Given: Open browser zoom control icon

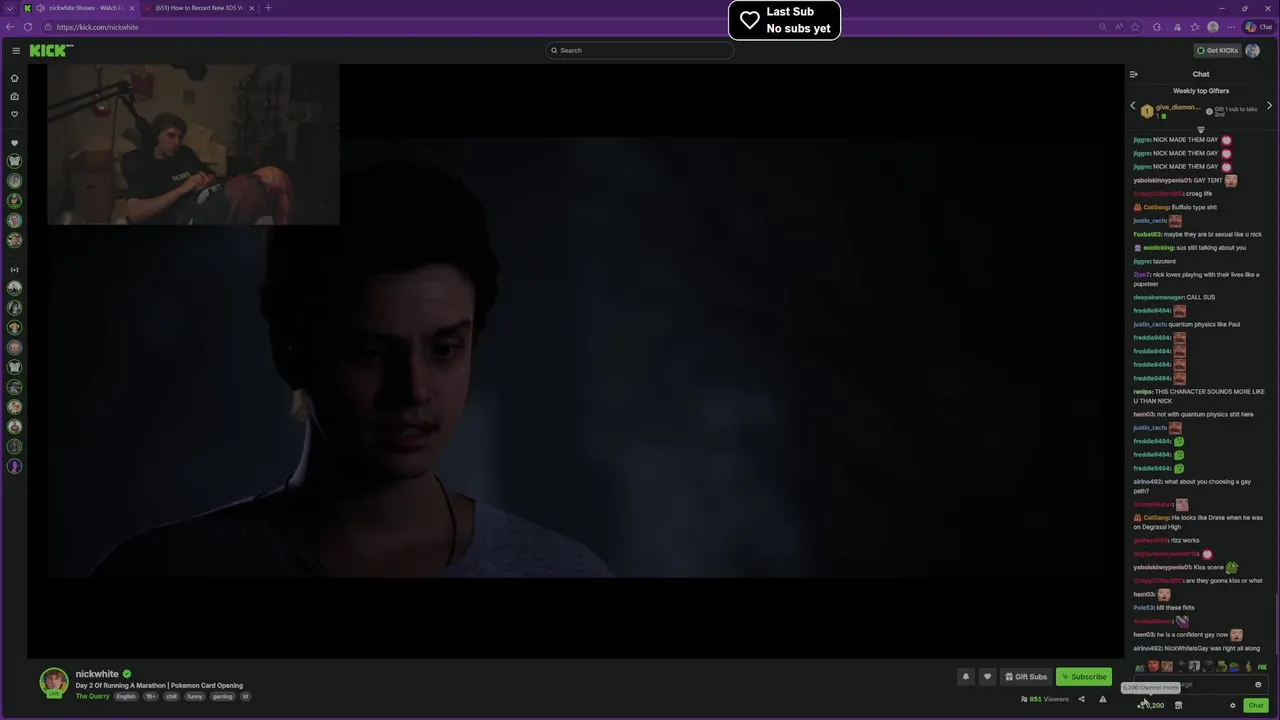Looking at the screenshot, I should 1102,27.
